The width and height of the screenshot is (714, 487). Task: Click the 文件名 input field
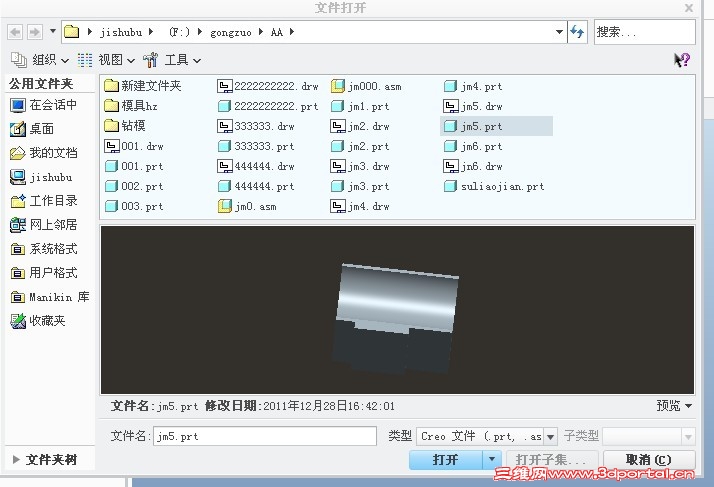coord(265,436)
